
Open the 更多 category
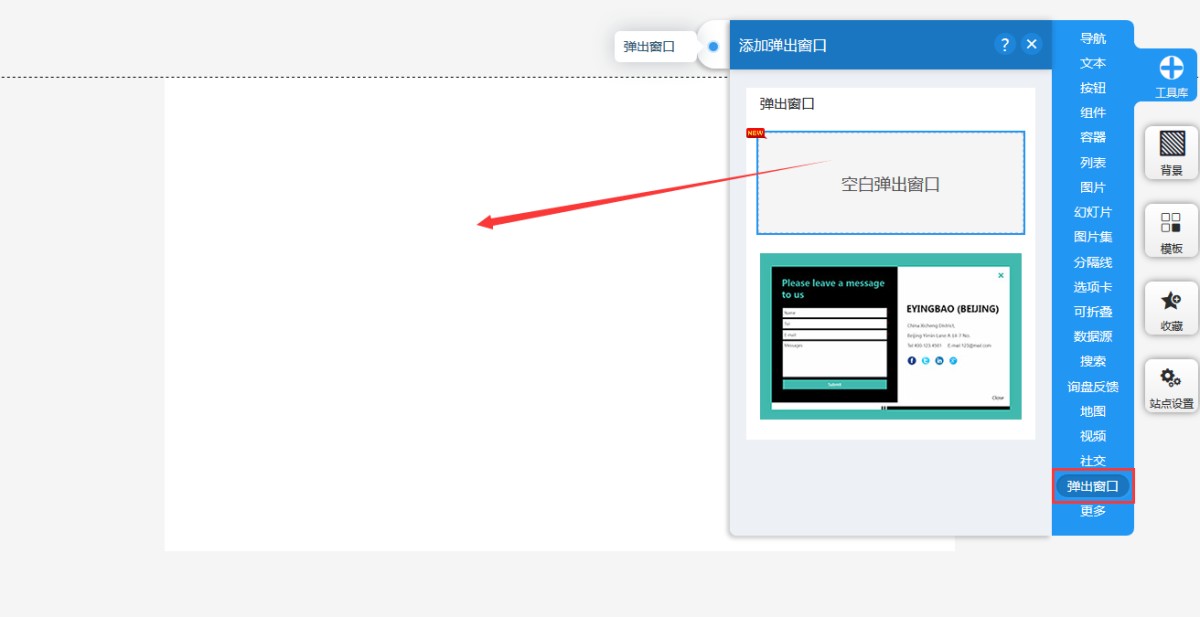coord(1093,511)
